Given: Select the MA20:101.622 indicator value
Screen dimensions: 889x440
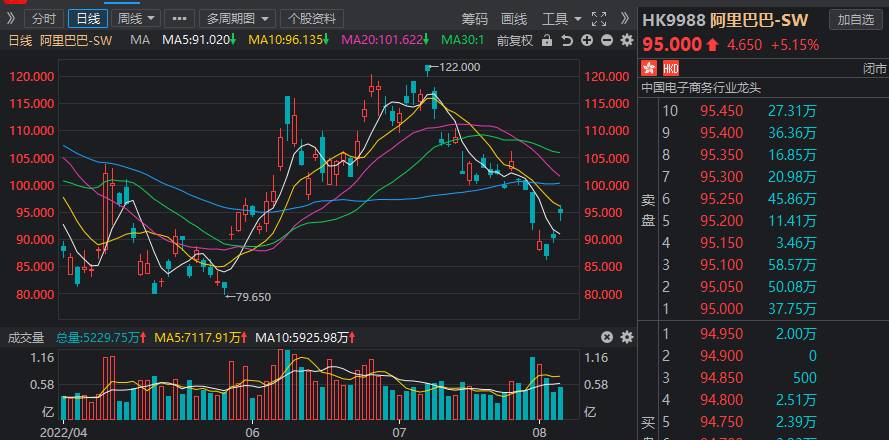Looking at the screenshot, I should (x=385, y=40).
